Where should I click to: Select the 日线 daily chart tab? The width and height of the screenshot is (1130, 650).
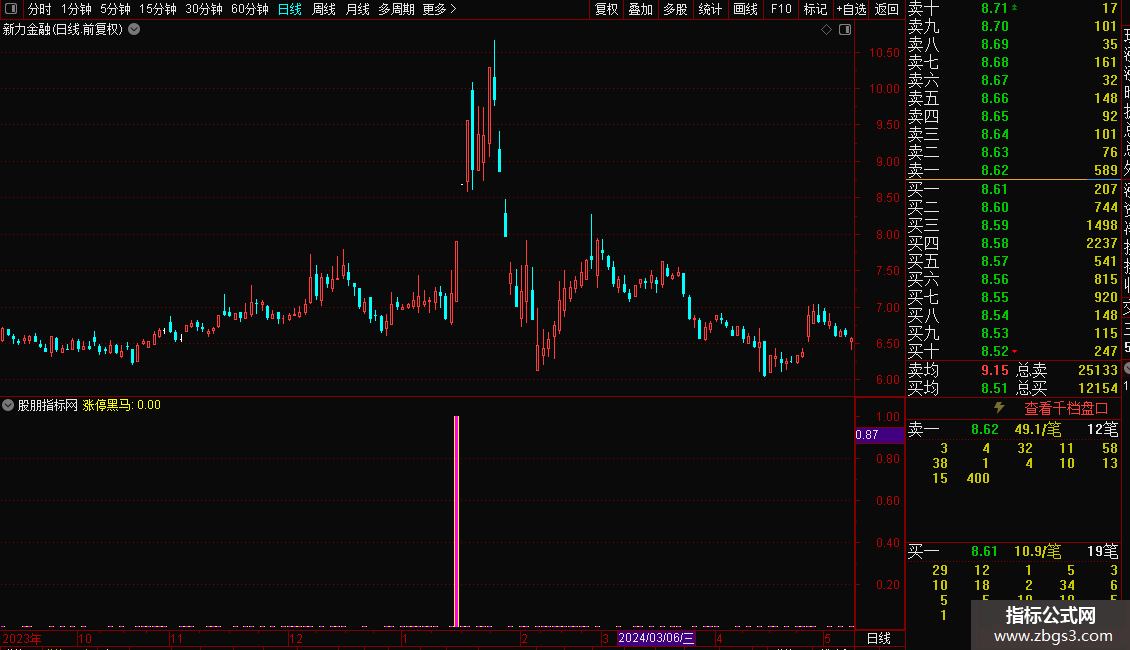click(x=290, y=9)
